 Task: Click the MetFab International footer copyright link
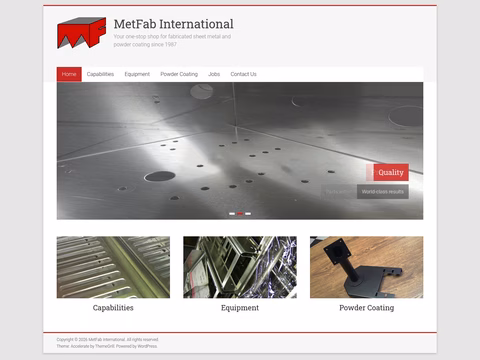point(107,340)
